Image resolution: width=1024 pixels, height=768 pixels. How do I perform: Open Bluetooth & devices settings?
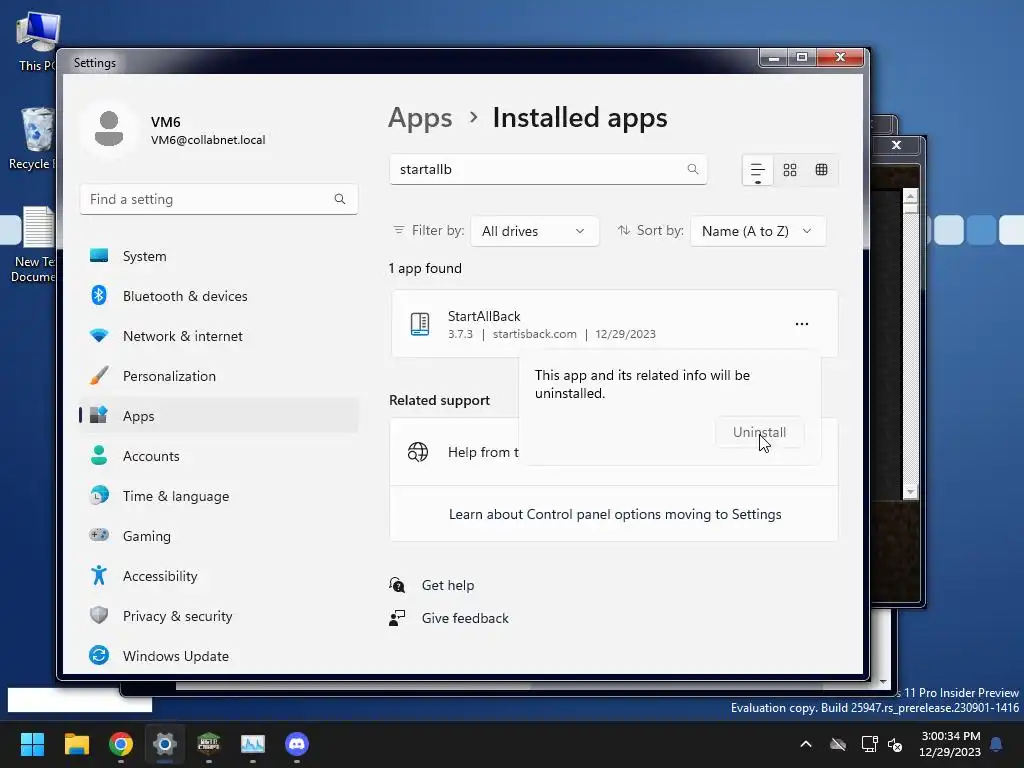(218, 296)
